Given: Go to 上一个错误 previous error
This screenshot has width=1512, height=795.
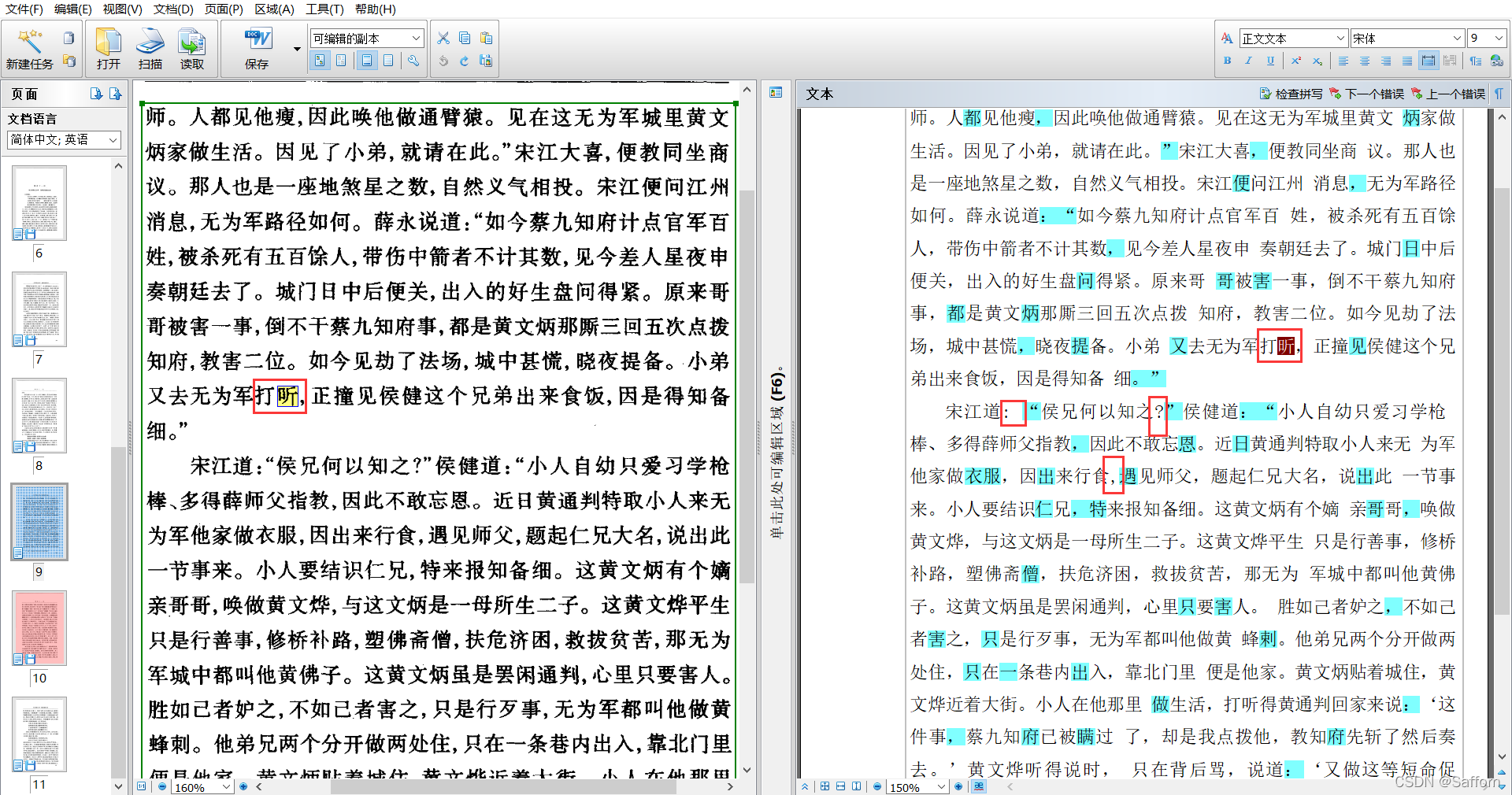Looking at the screenshot, I should click(x=1448, y=94).
